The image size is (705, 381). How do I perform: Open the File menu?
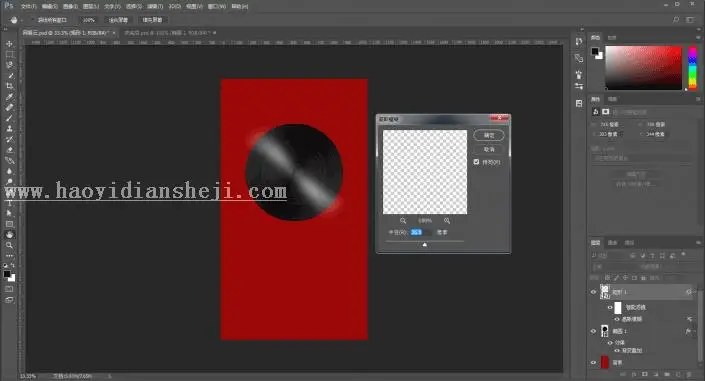pos(28,6)
